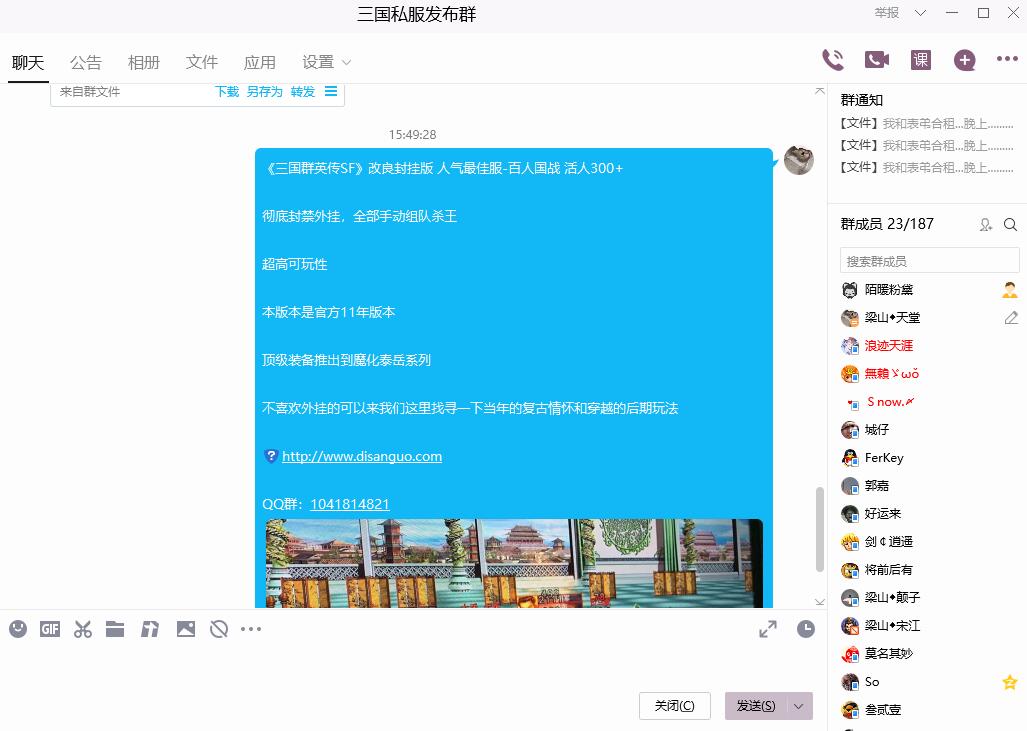Open the three-dots more menu at top right
The width and height of the screenshot is (1027, 731).
(1007, 59)
